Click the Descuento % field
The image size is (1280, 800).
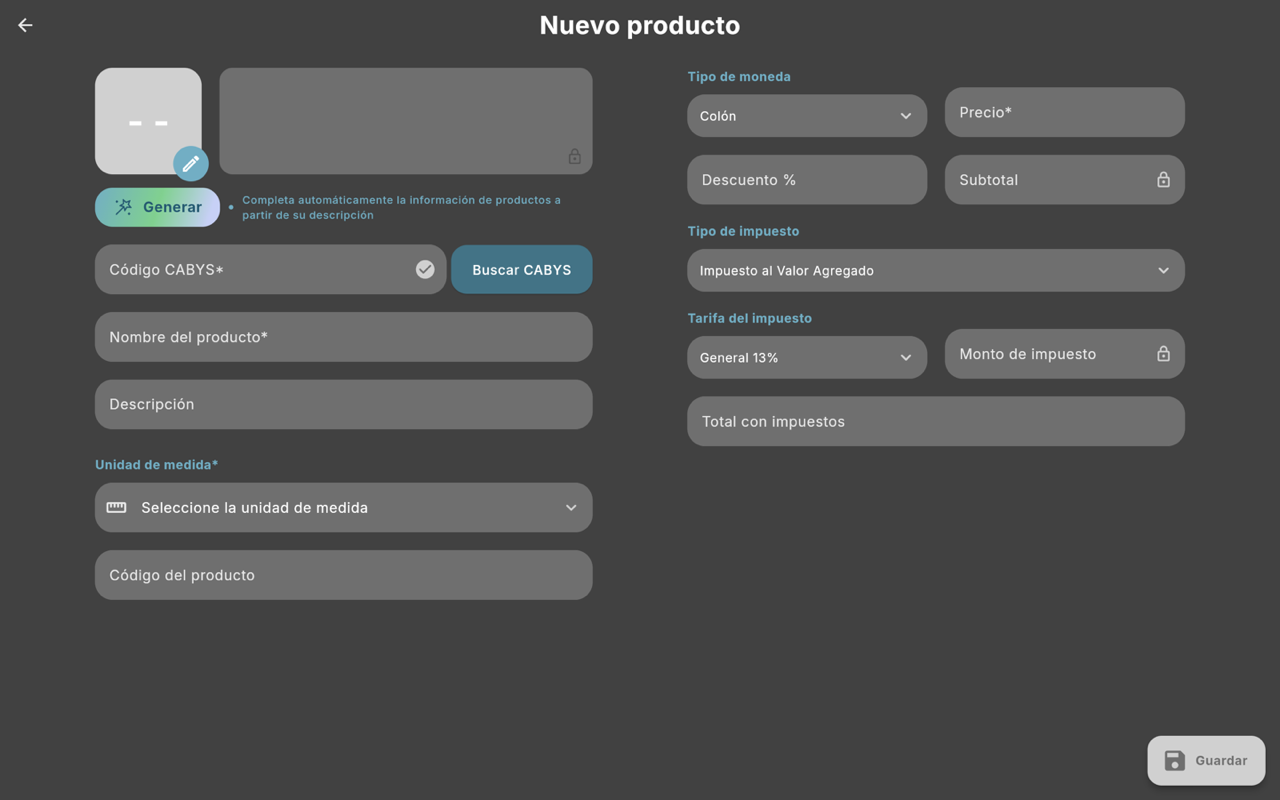click(807, 180)
